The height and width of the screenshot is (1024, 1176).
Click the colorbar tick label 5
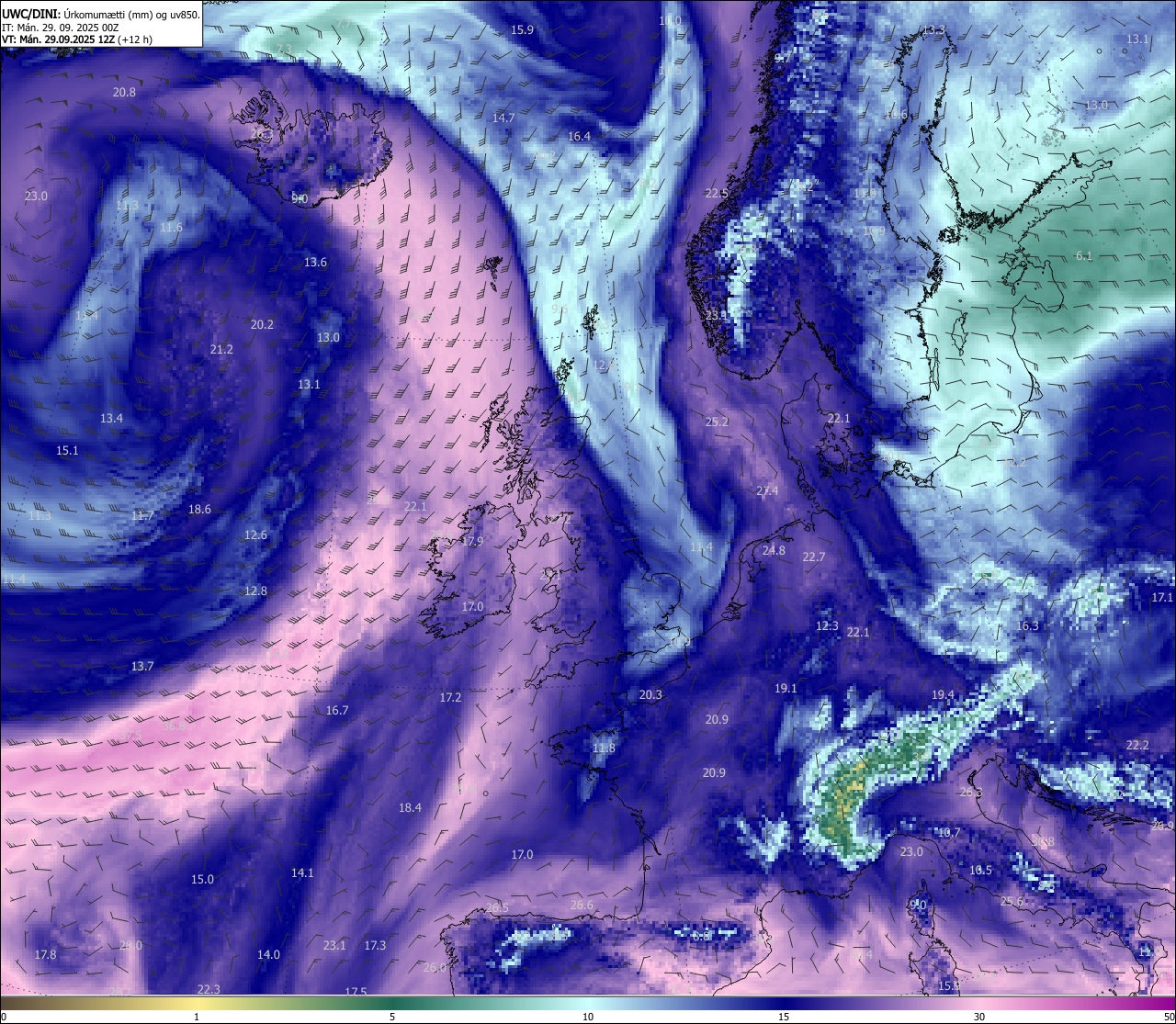392,1017
